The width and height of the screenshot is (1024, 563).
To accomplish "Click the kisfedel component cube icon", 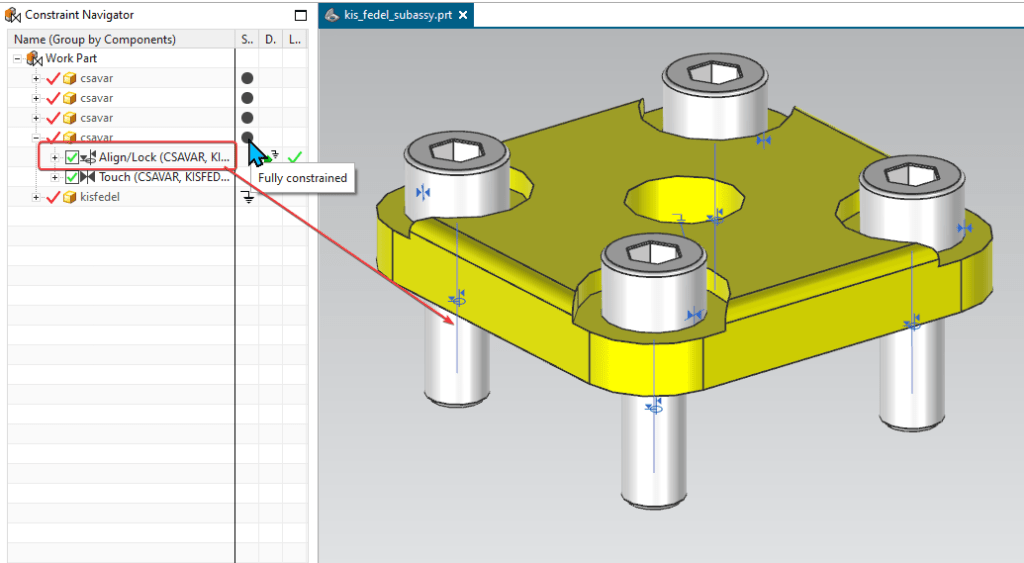I will point(70,197).
